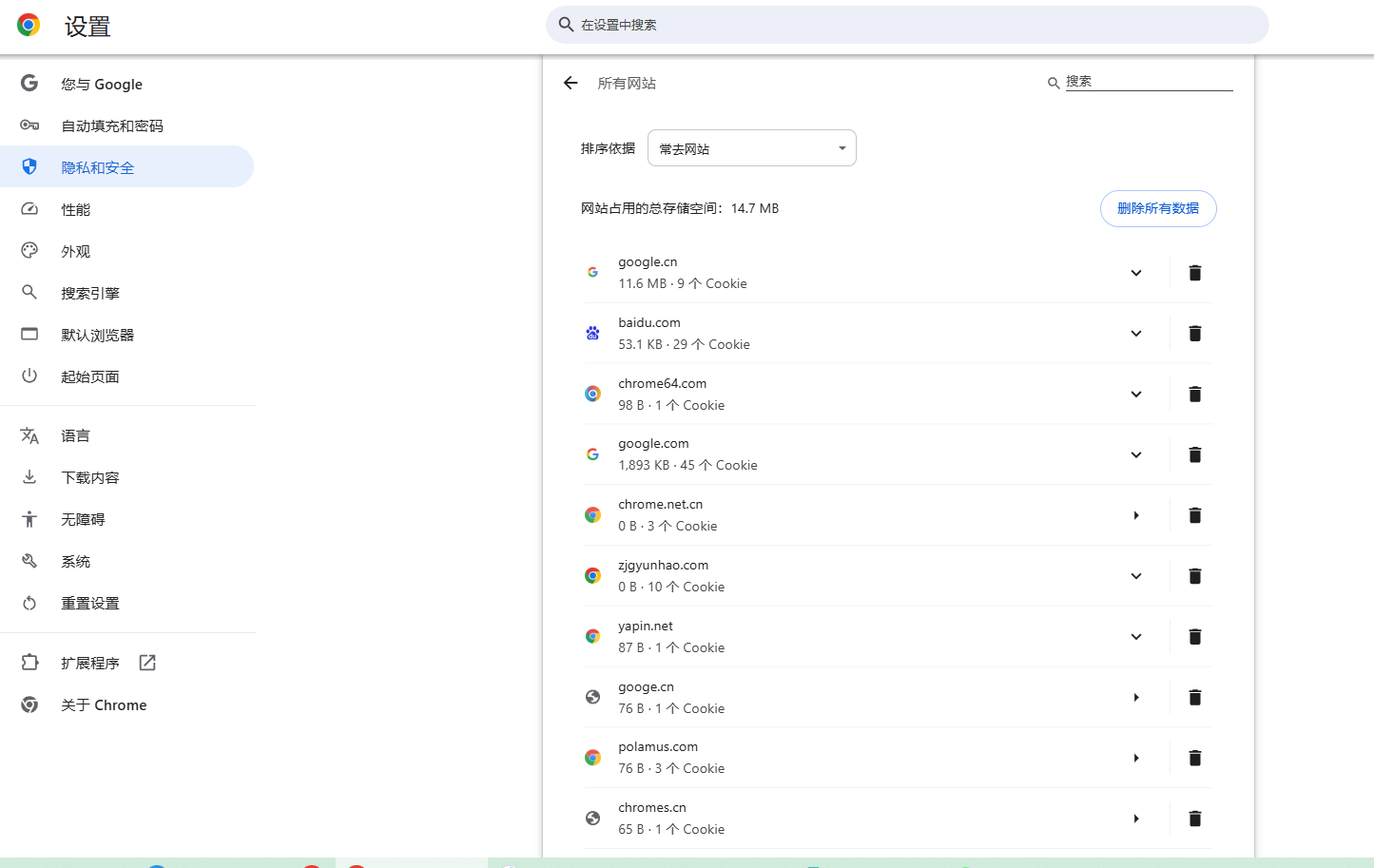Remove zjgyunhao.com data via trash icon

(x=1195, y=576)
